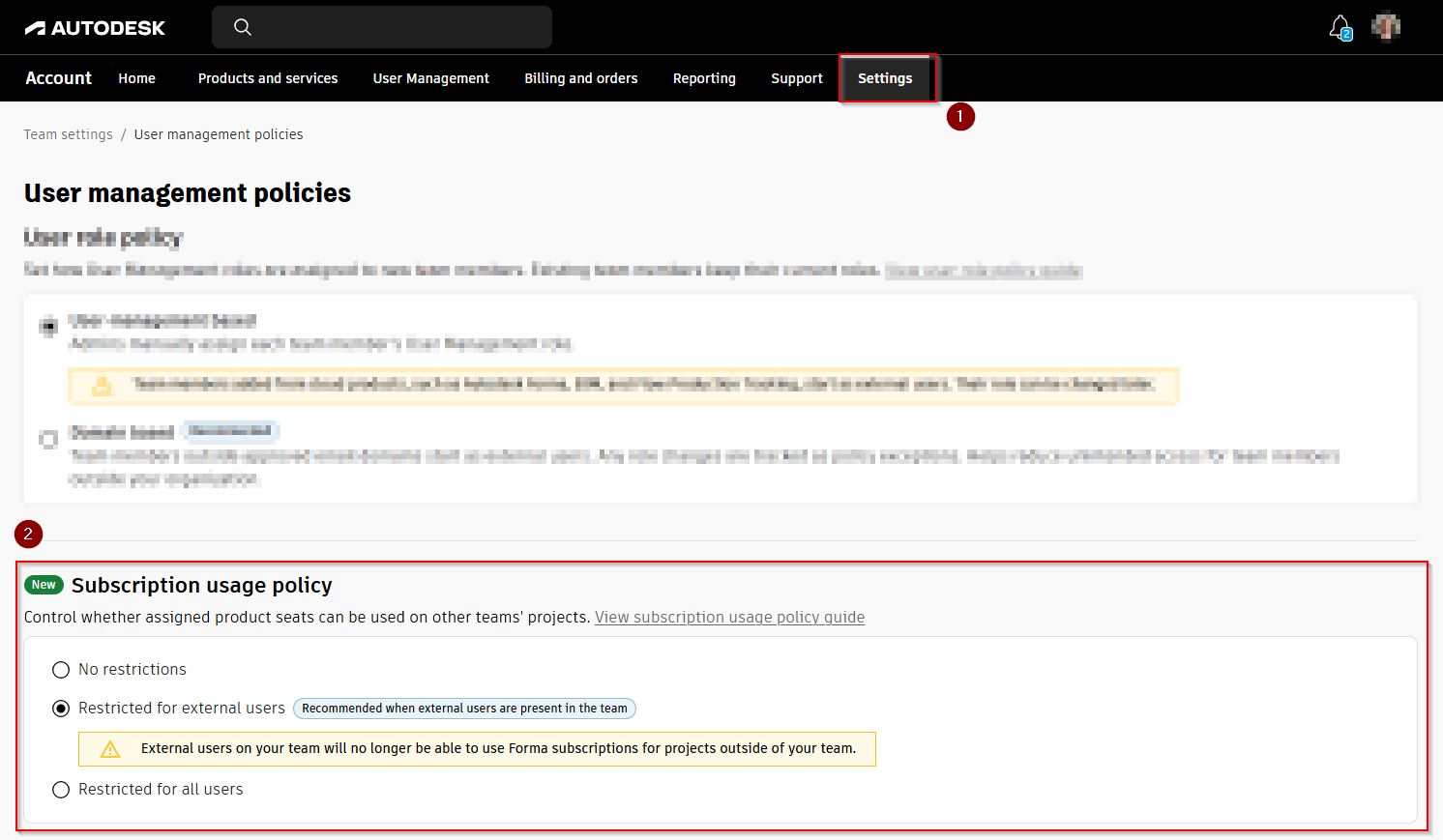Open the Support tab

pyautogui.click(x=797, y=78)
